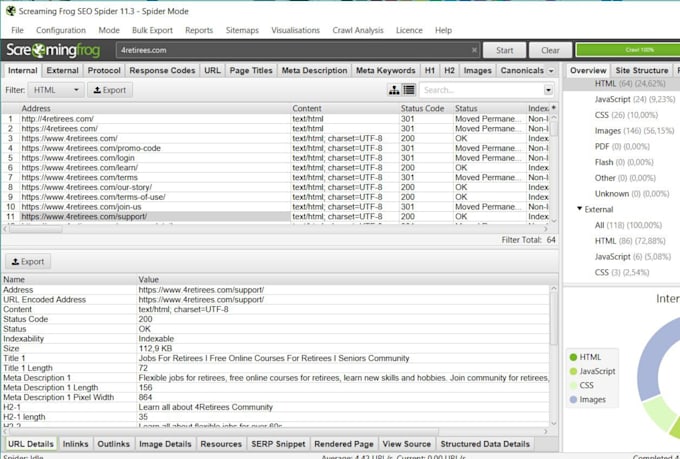Click the Search box

(481, 90)
